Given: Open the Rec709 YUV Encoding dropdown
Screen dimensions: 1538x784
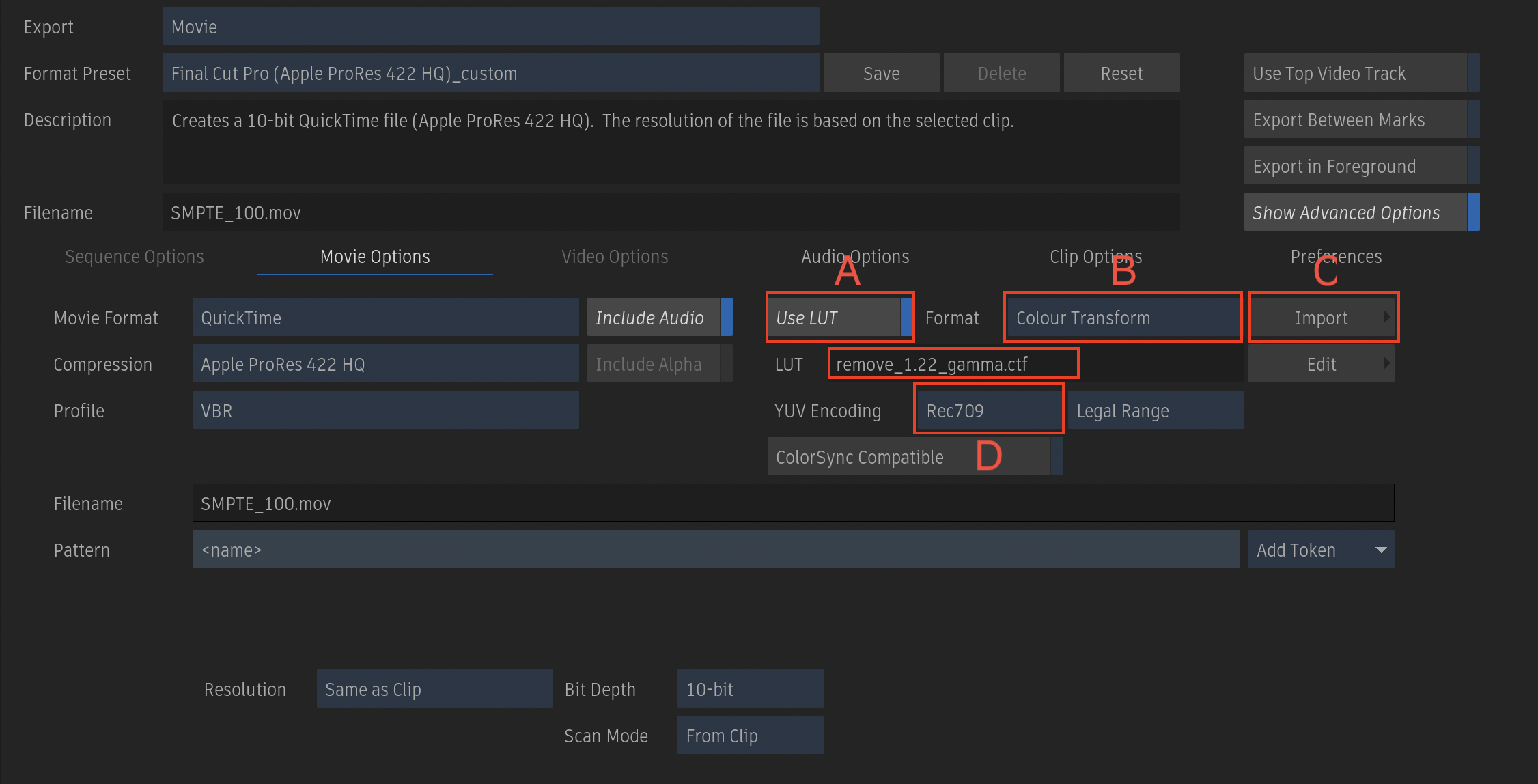Looking at the screenshot, I should (988, 410).
